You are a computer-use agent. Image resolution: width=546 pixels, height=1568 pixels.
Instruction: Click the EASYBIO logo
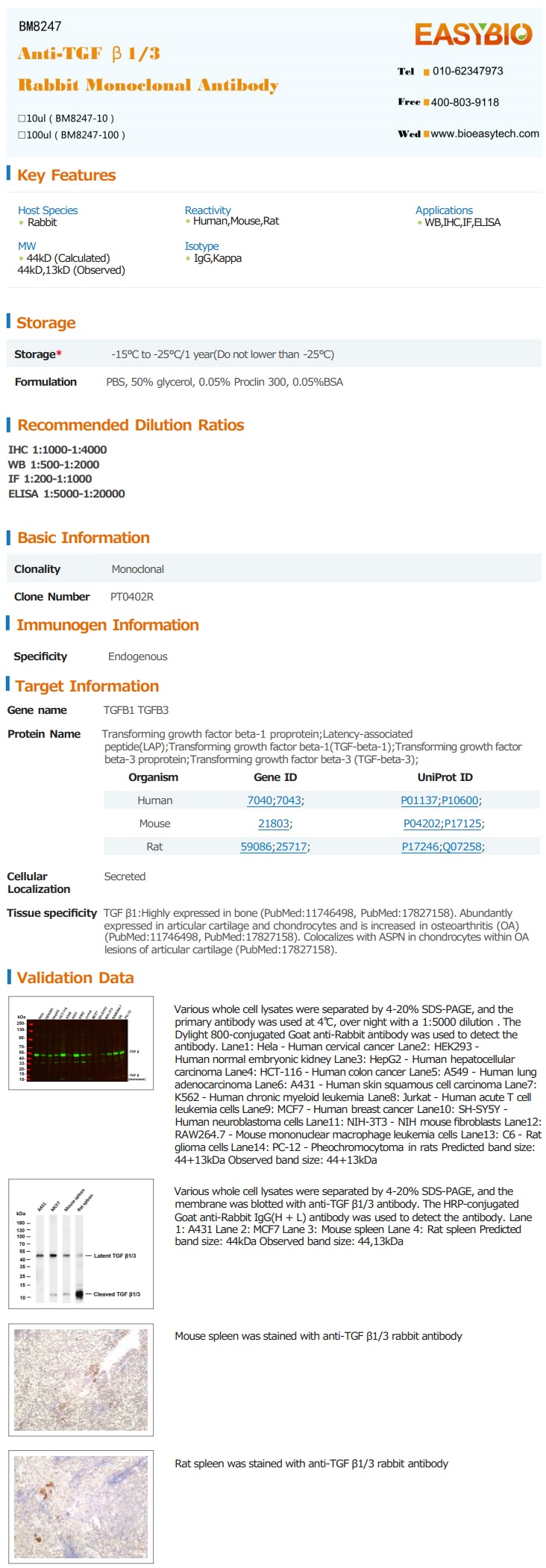click(x=473, y=34)
